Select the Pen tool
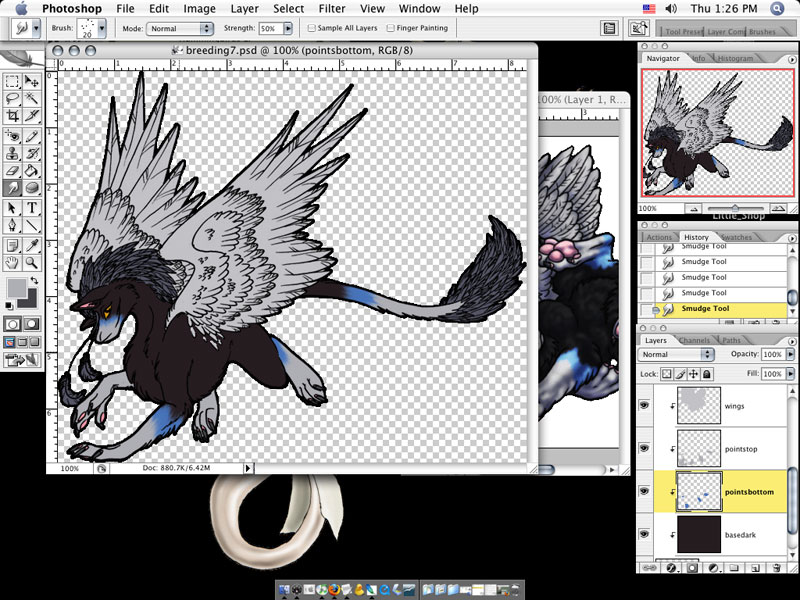Image resolution: width=800 pixels, height=600 pixels. (x=12, y=225)
